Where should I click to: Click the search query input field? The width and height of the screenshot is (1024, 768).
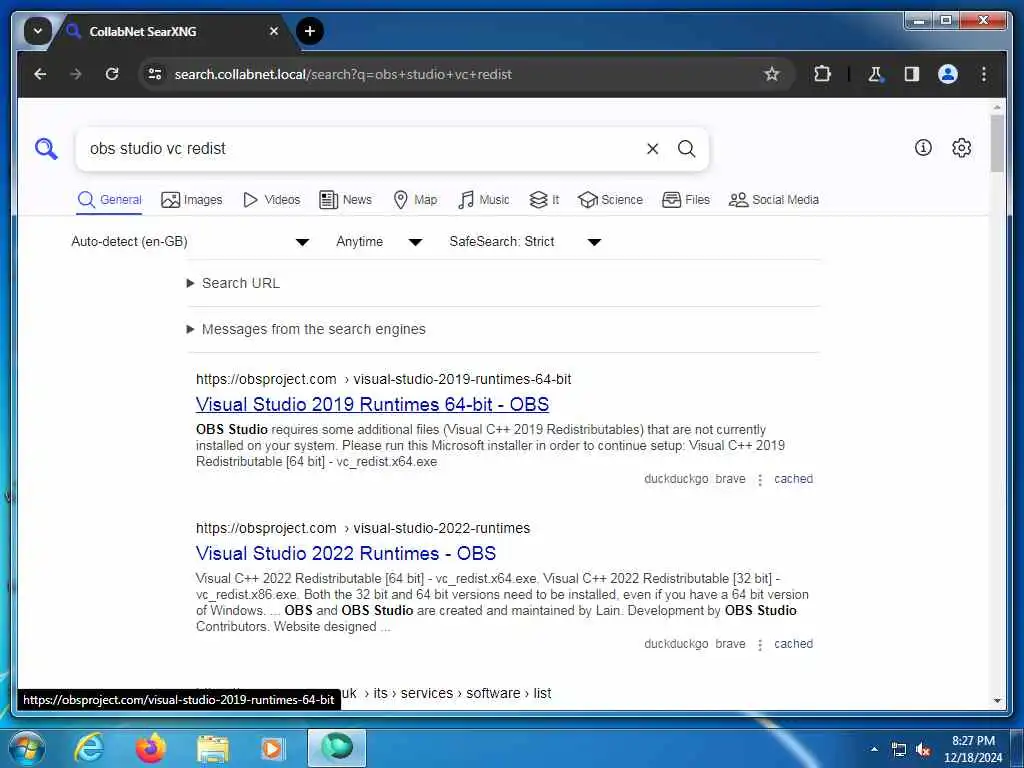point(362,149)
